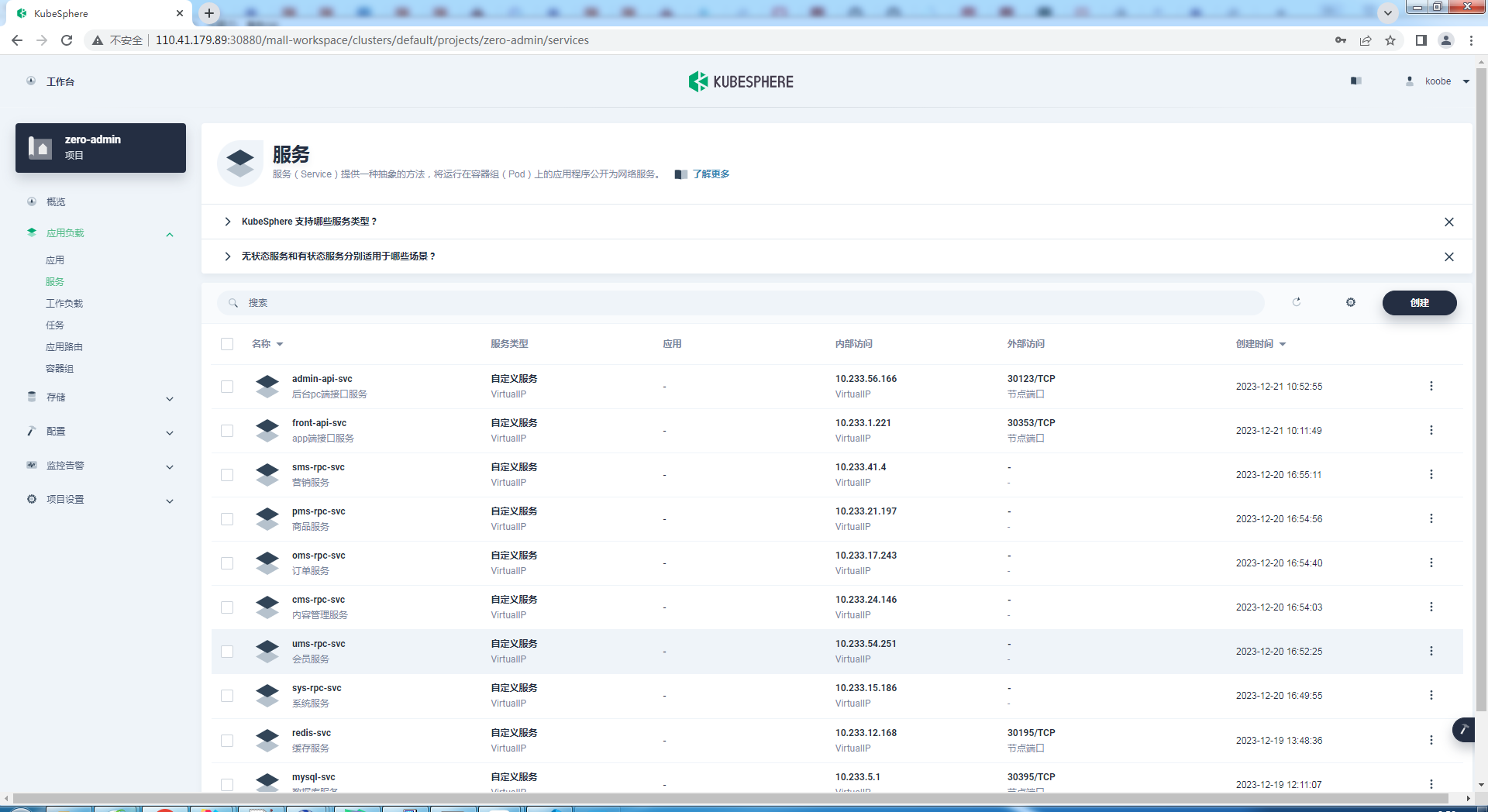Check the oms-rpc-svc row checkbox
Viewport: 1488px width, 812px height.
point(227,563)
